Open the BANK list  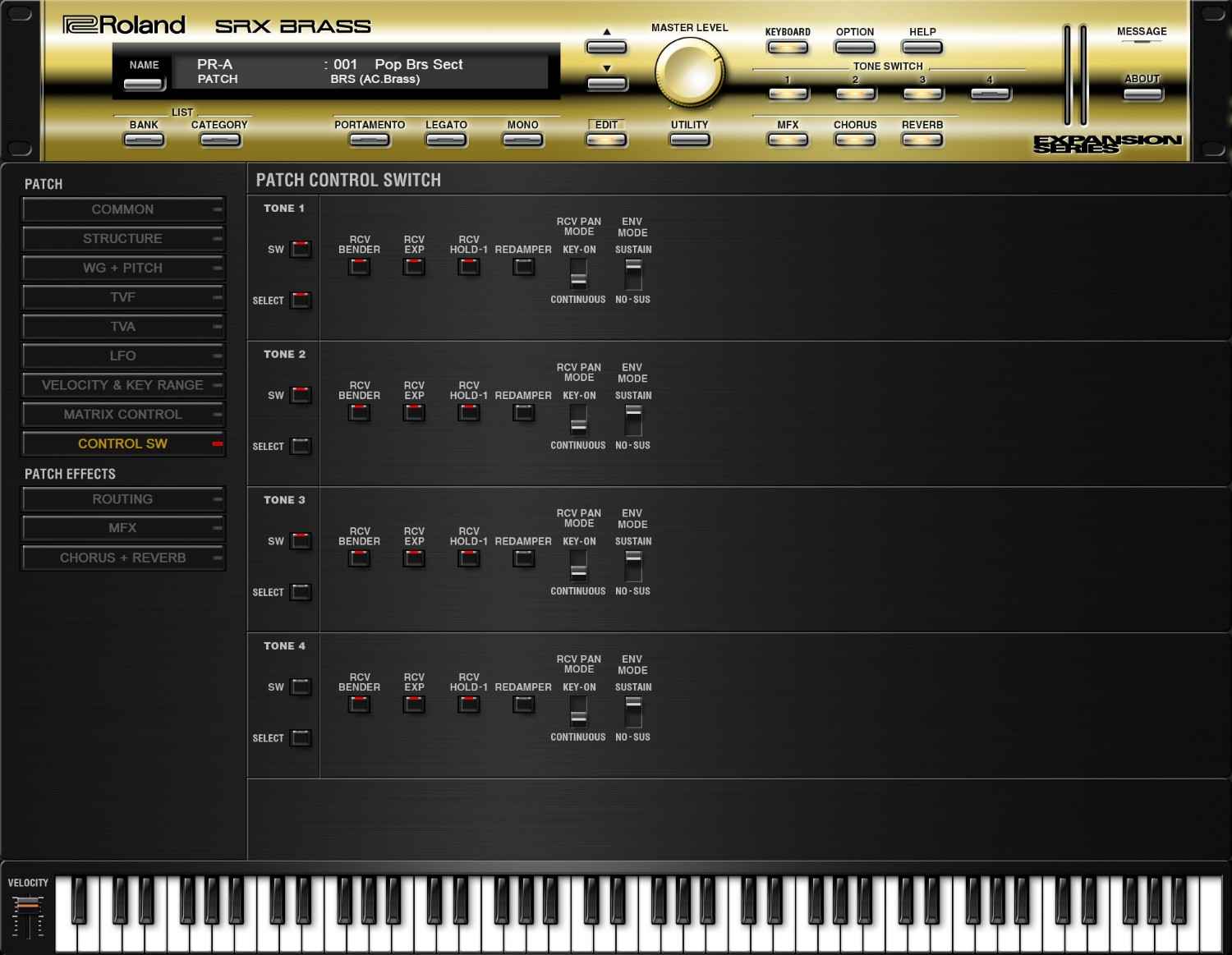pos(144,140)
